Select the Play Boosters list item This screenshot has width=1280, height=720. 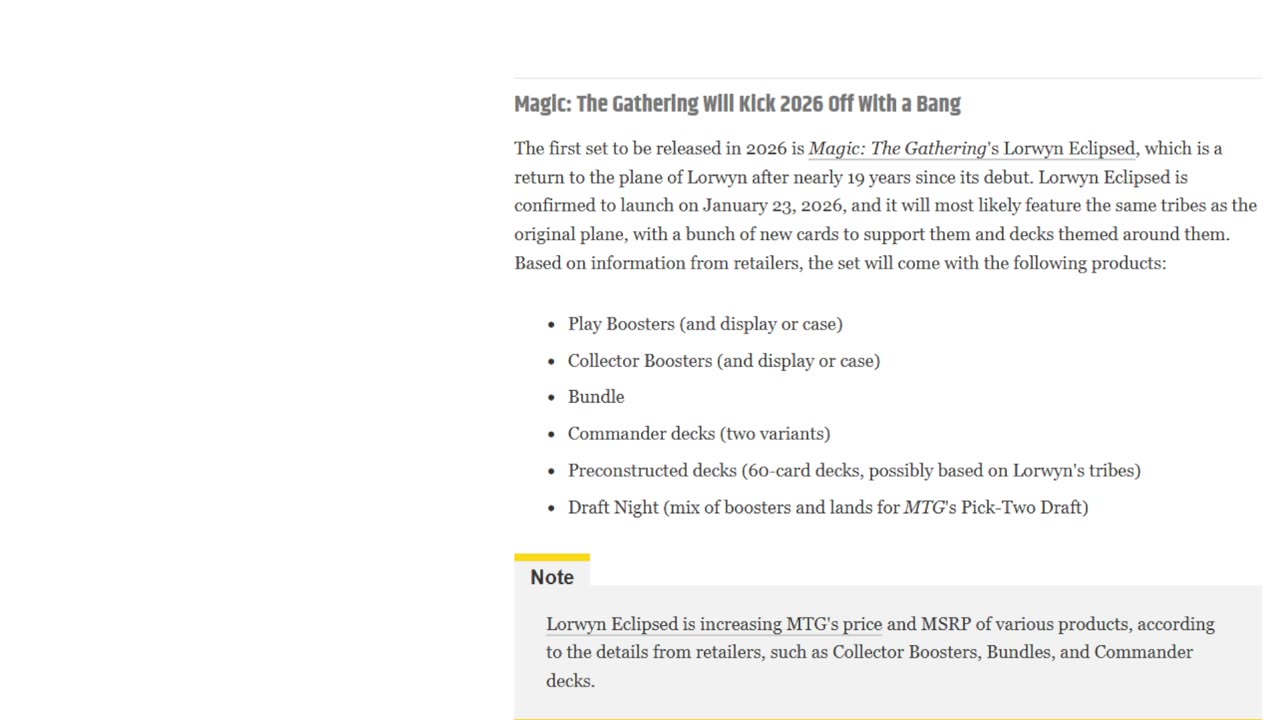click(705, 324)
